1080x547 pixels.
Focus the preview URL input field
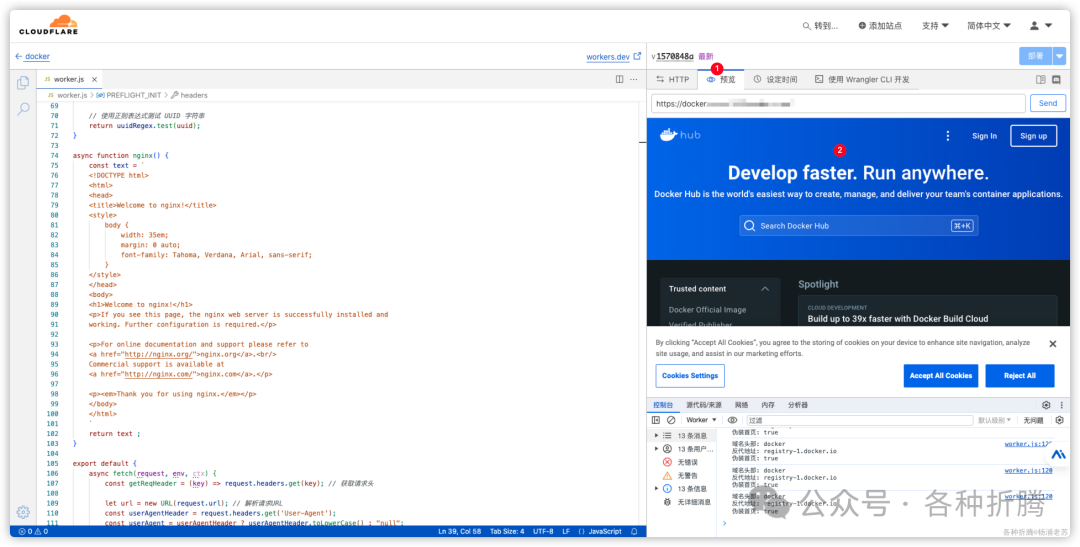point(838,103)
